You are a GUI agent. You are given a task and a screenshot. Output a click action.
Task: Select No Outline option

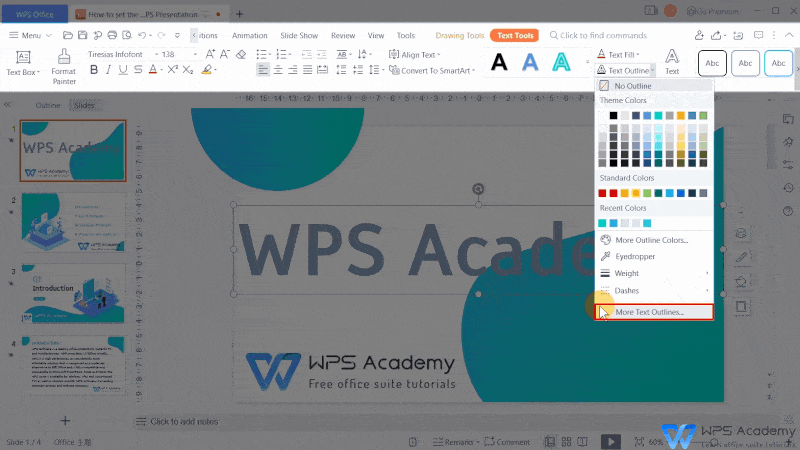tap(654, 86)
